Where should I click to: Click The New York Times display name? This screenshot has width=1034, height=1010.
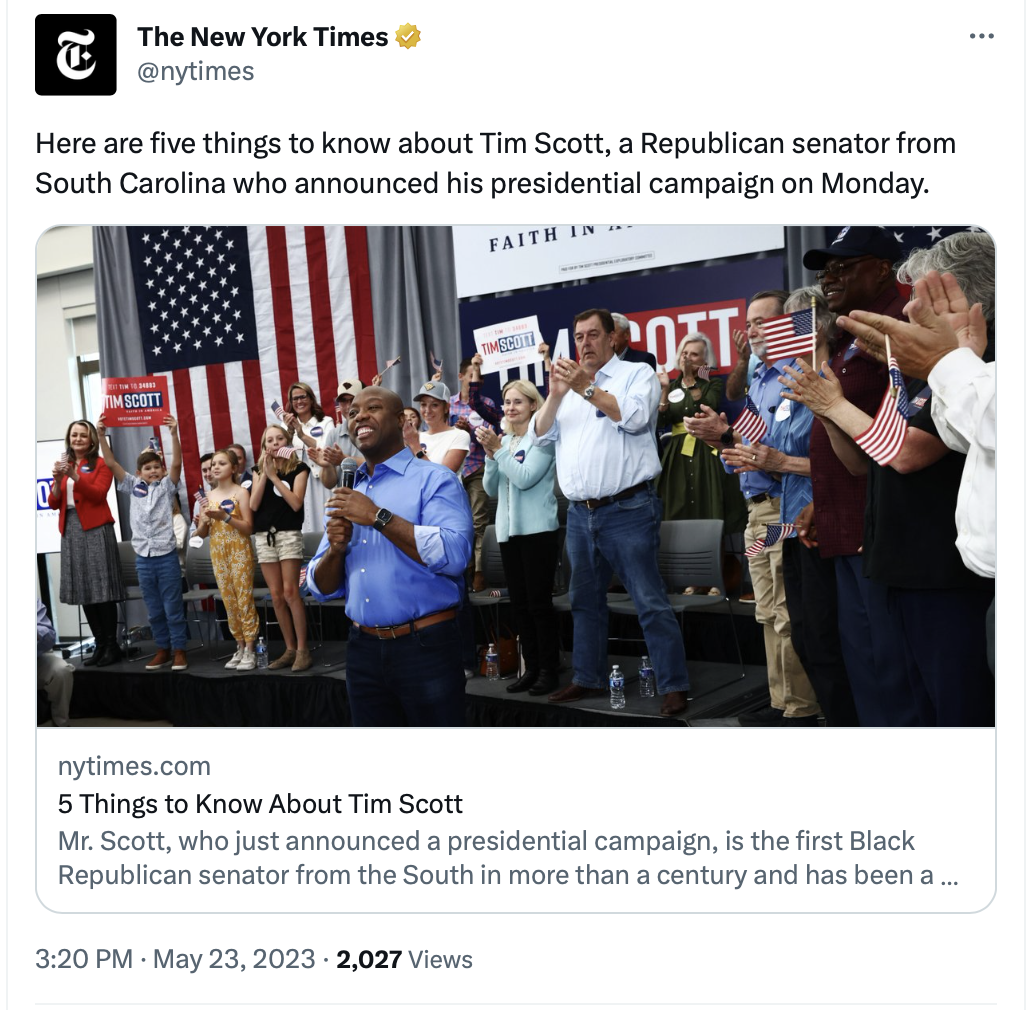262,37
